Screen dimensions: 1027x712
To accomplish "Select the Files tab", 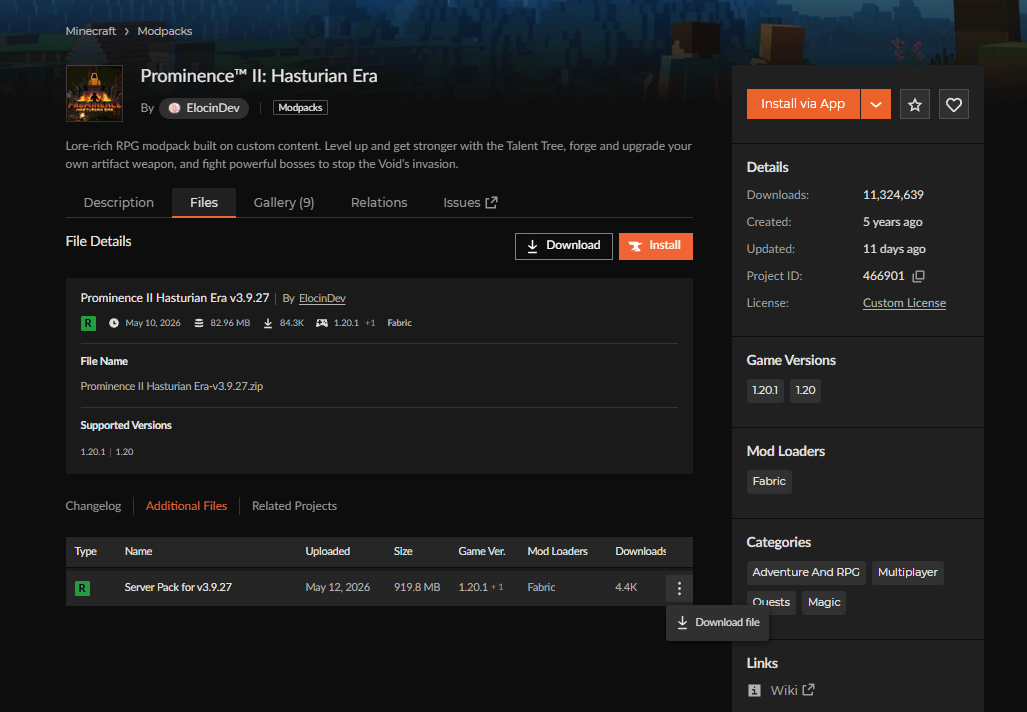I will pos(204,202).
